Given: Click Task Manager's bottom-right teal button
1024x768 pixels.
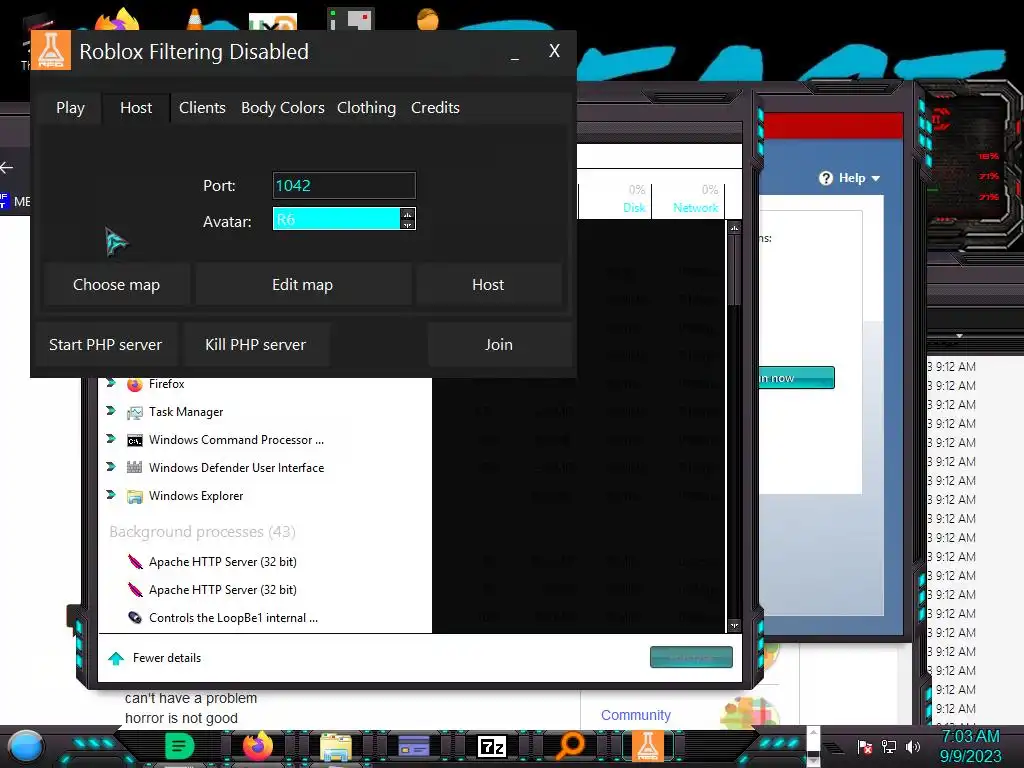Looking at the screenshot, I should [691, 657].
